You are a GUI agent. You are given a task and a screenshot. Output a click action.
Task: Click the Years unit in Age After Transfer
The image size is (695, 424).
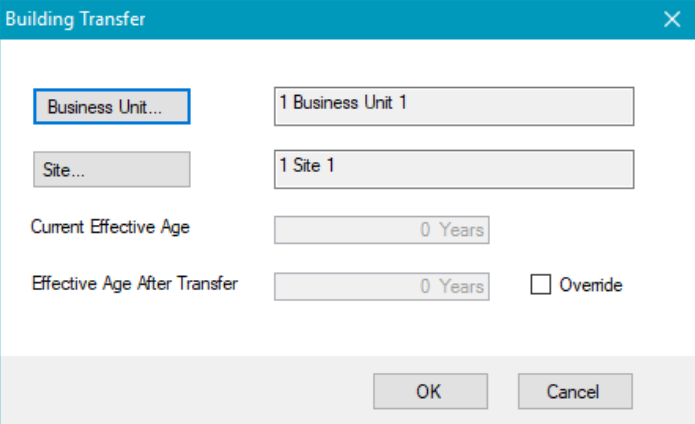(462, 287)
